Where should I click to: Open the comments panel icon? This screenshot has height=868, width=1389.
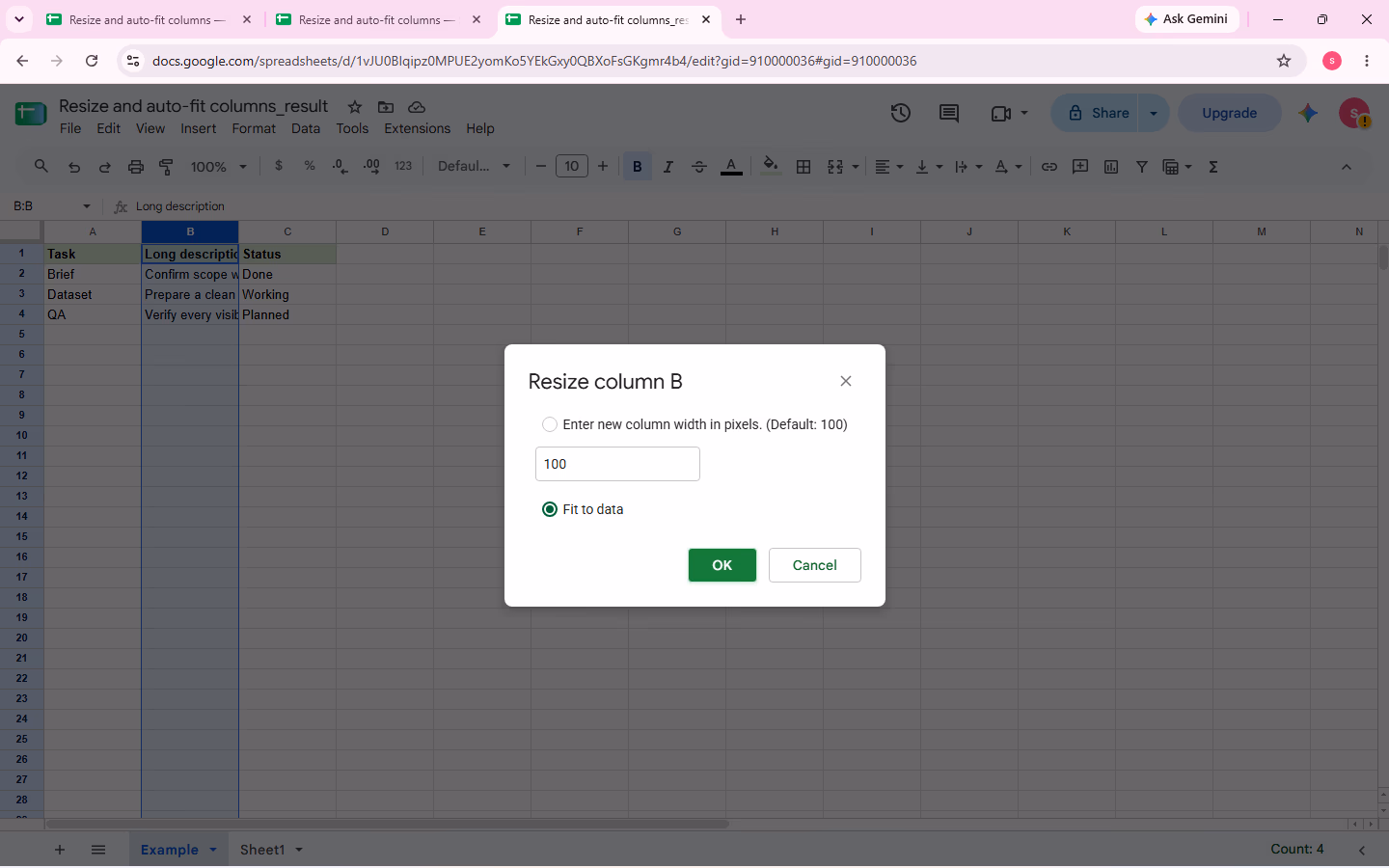point(949,113)
